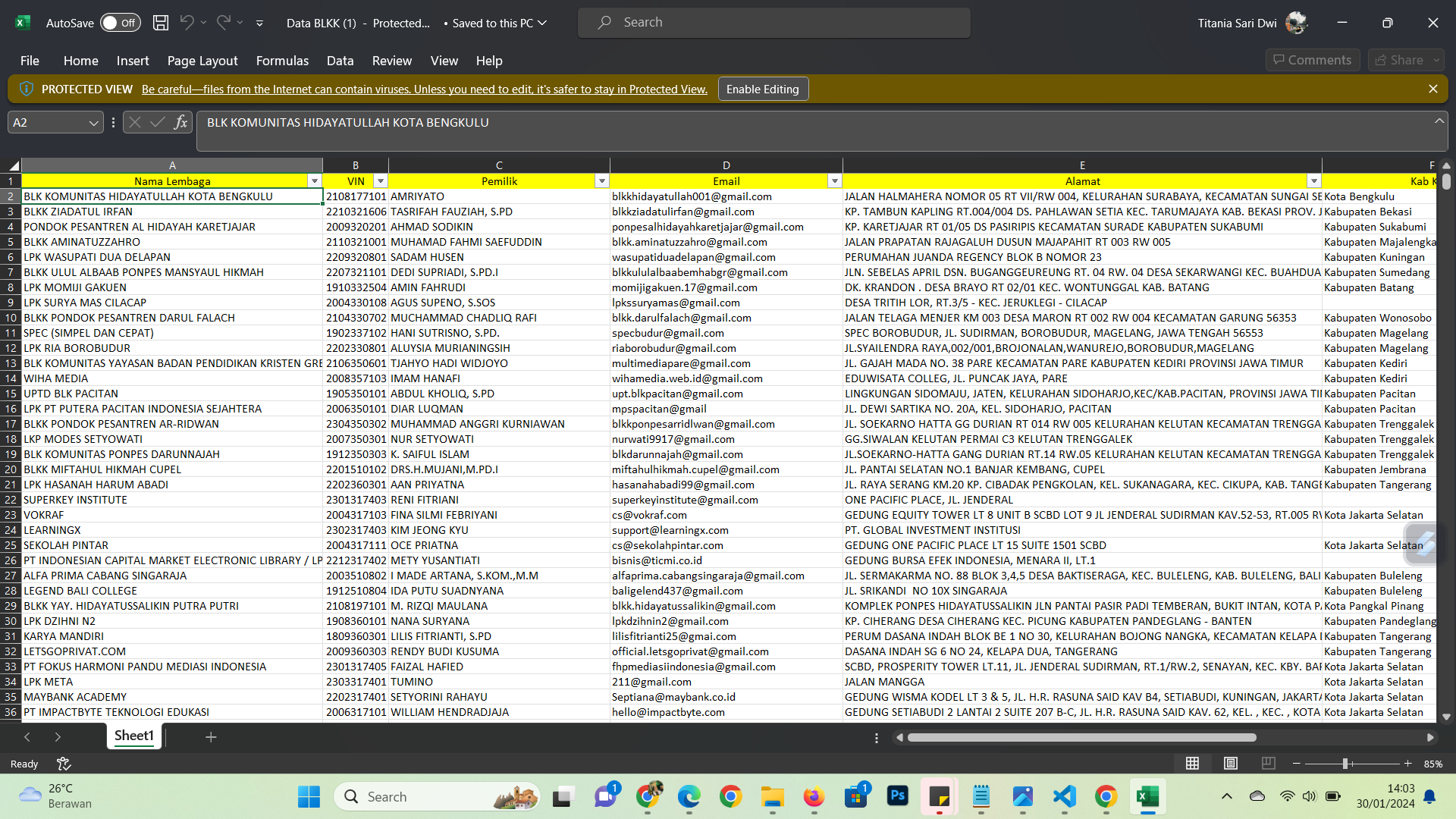Click the previous sheet navigation arrow
Screen dimensions: 1456x819
(x=27, y=737)
